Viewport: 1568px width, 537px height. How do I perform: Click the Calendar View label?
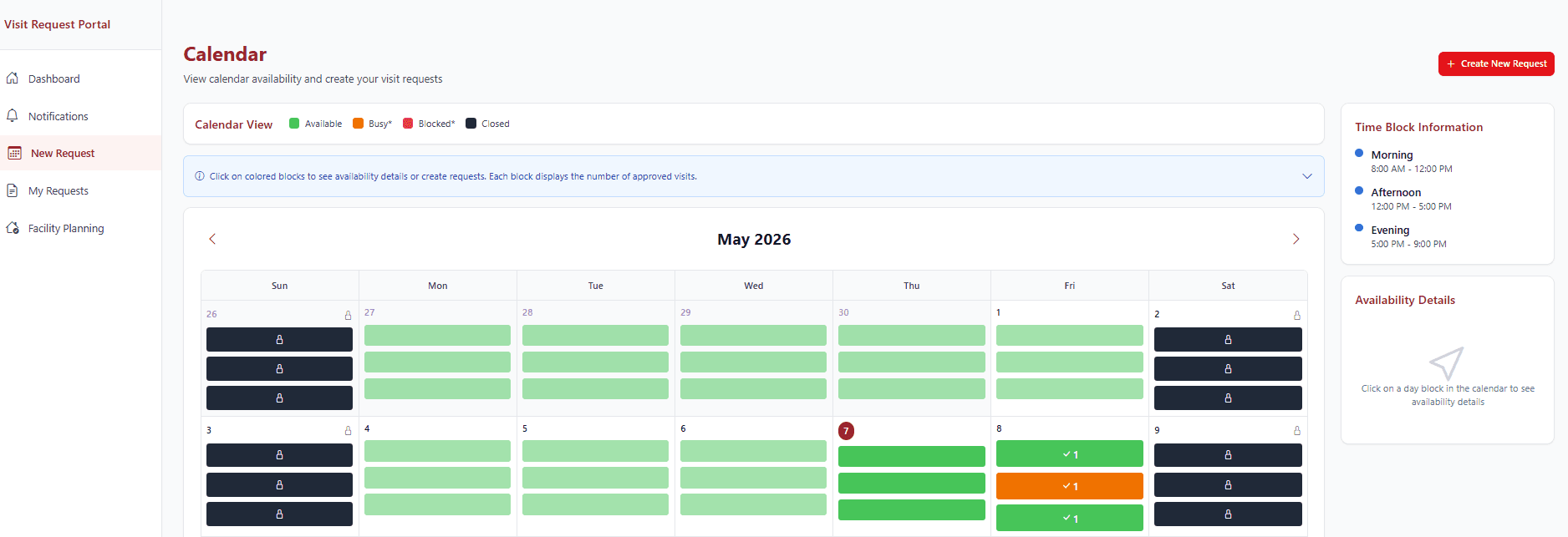233,124
